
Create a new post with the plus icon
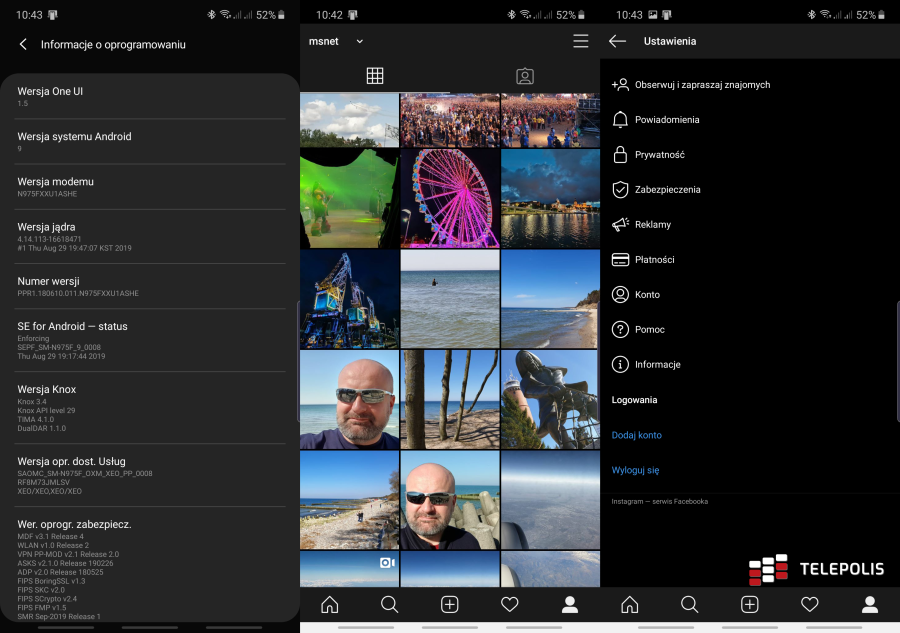click(x=449, y=604)
